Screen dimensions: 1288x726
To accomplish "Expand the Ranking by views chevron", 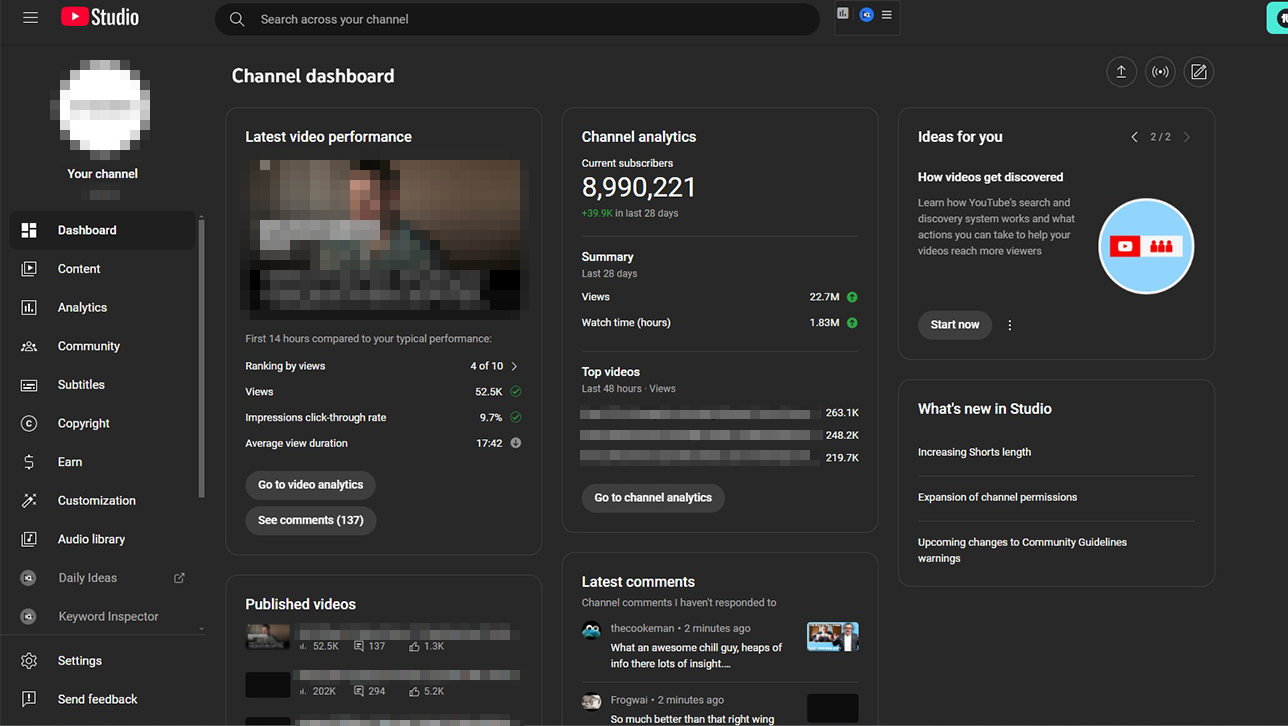I will coord(515,366).
